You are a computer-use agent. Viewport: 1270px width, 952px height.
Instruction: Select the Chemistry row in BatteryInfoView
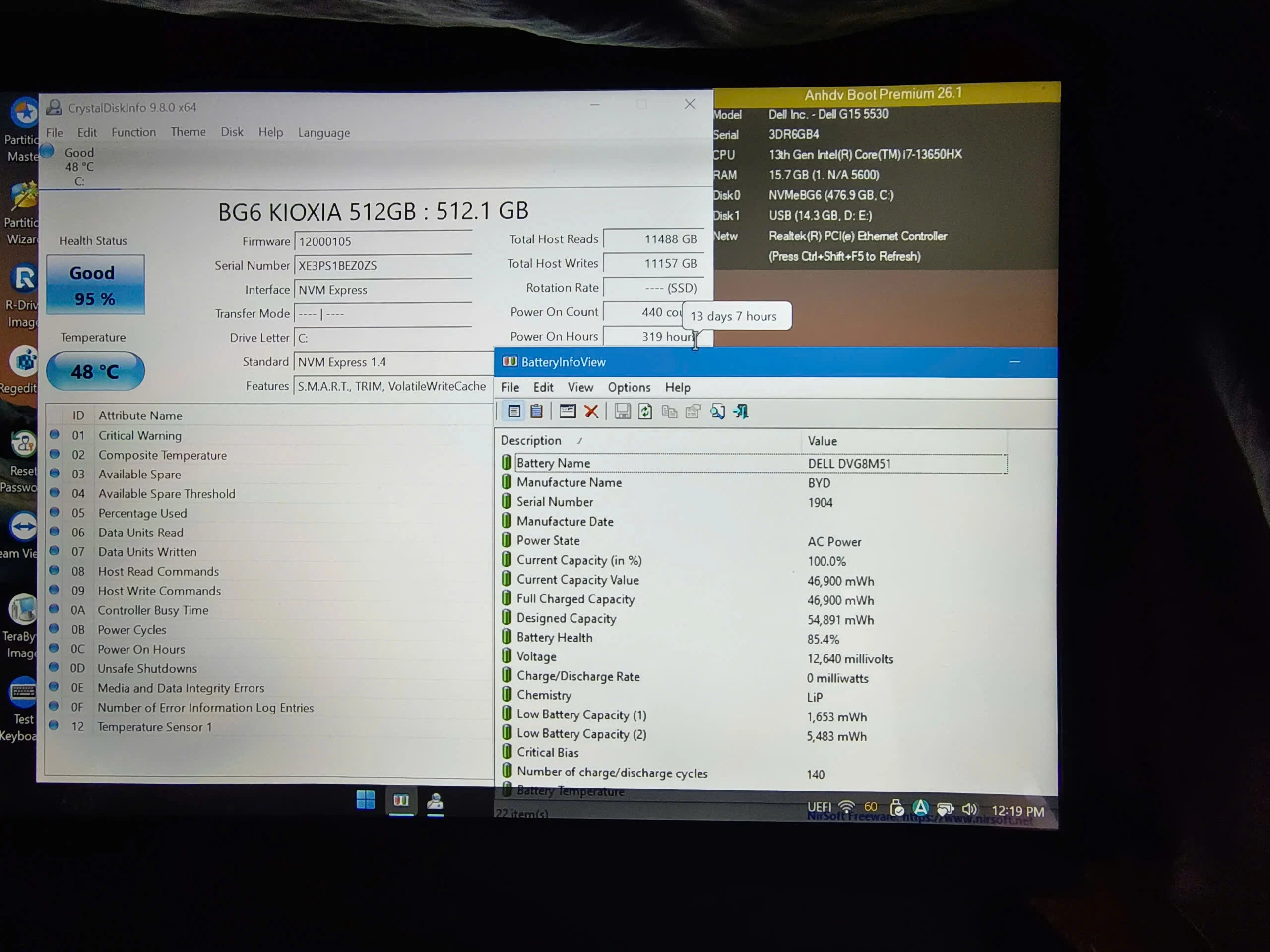(x=754, y=696)
